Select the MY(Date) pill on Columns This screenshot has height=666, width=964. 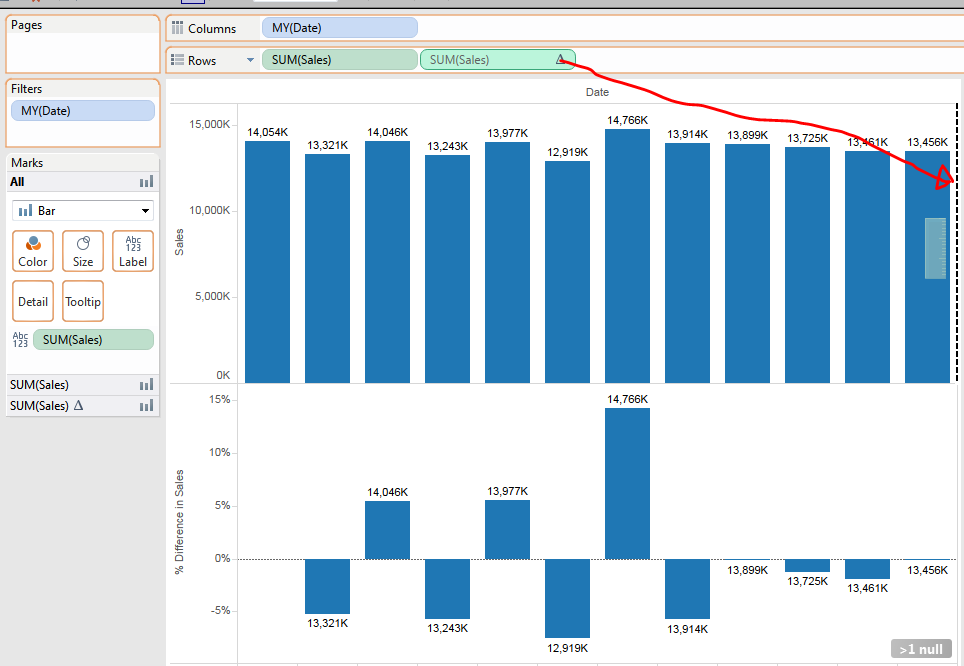339,28
